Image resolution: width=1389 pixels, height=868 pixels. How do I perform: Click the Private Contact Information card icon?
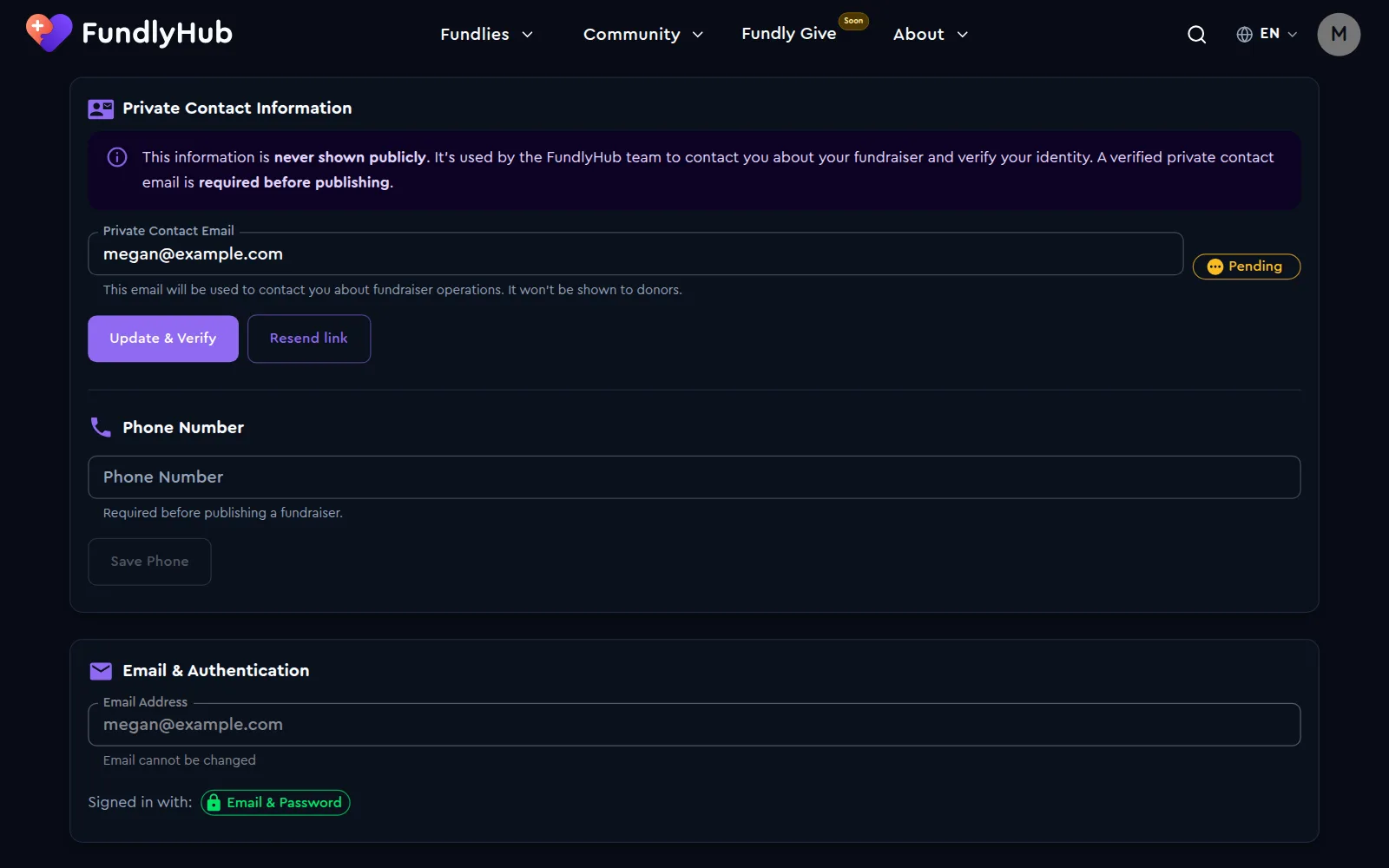coord(101,108)
